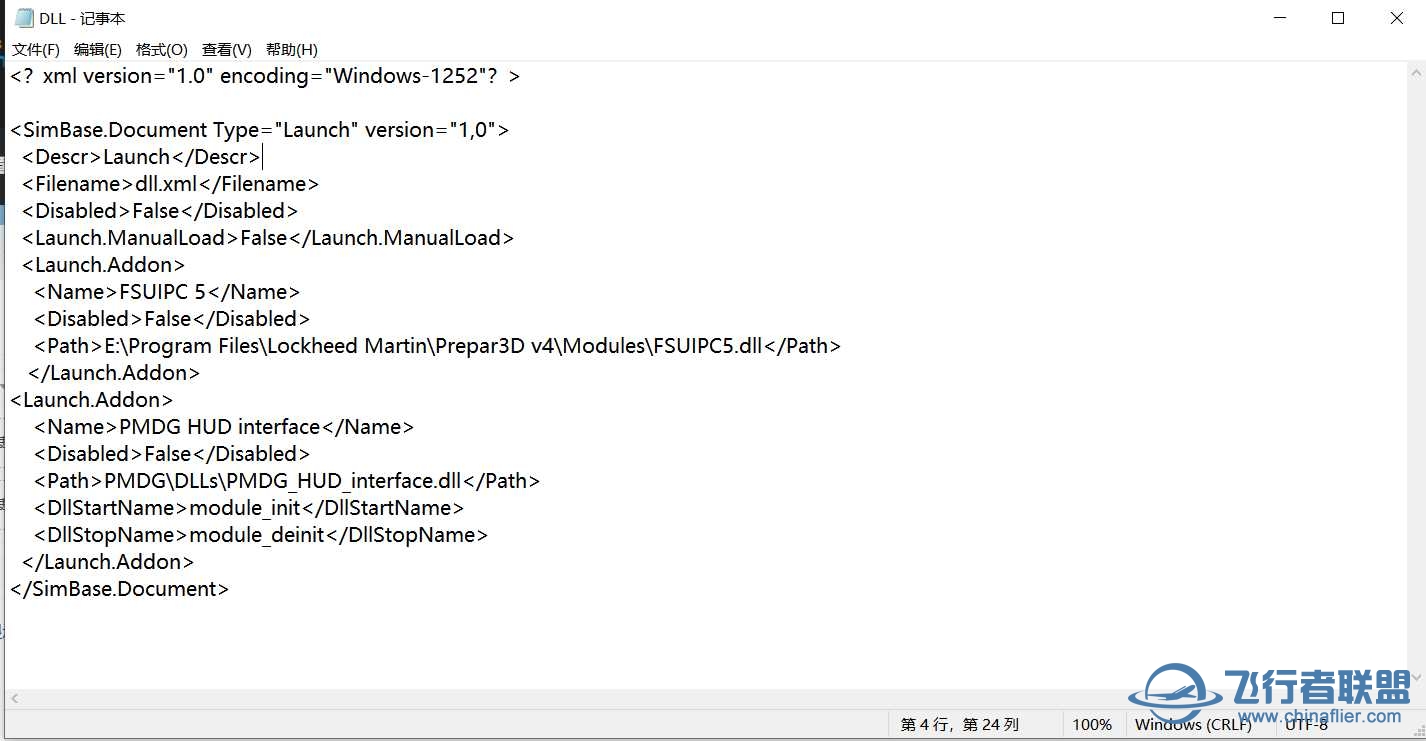Open the 格式(O) menu

pos(161,49)
